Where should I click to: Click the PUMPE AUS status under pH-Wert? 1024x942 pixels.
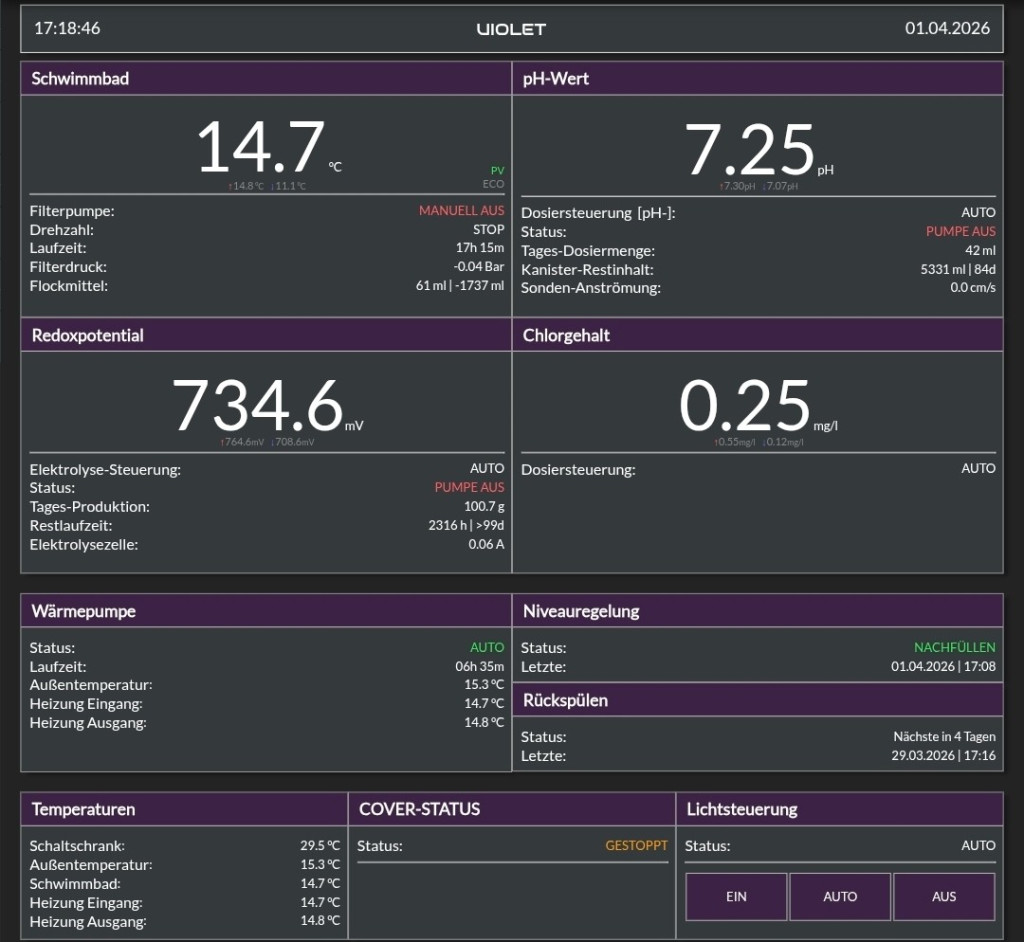point(961,231)
